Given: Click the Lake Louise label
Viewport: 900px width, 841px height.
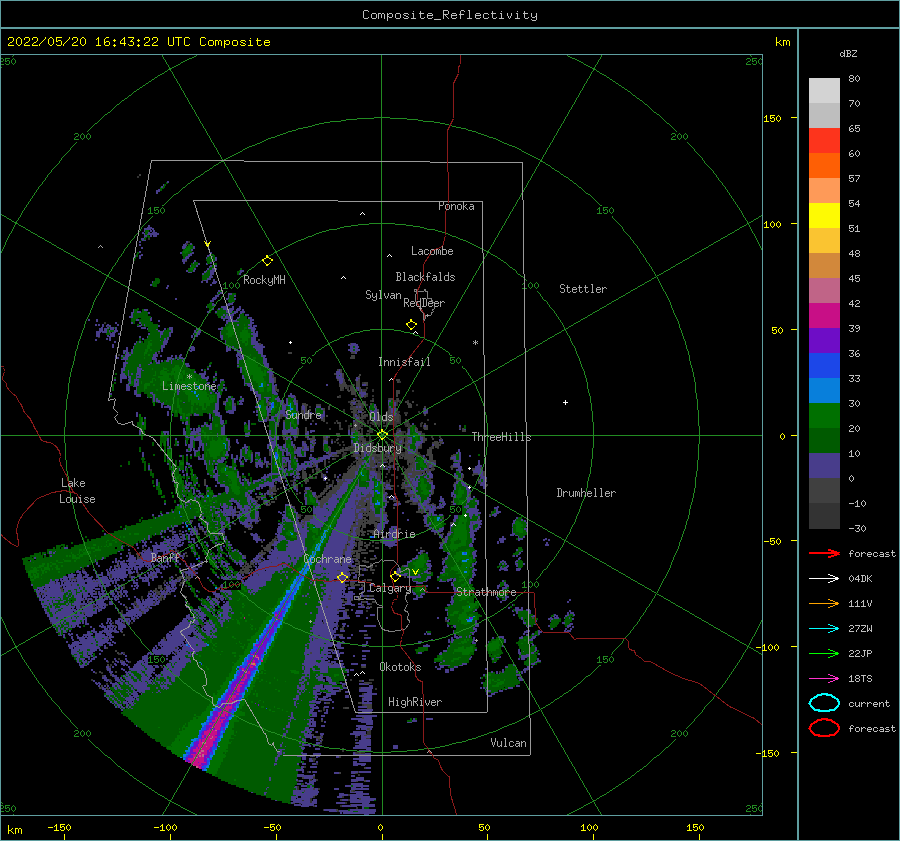Looking at the screenshot, I should [77, 491].
